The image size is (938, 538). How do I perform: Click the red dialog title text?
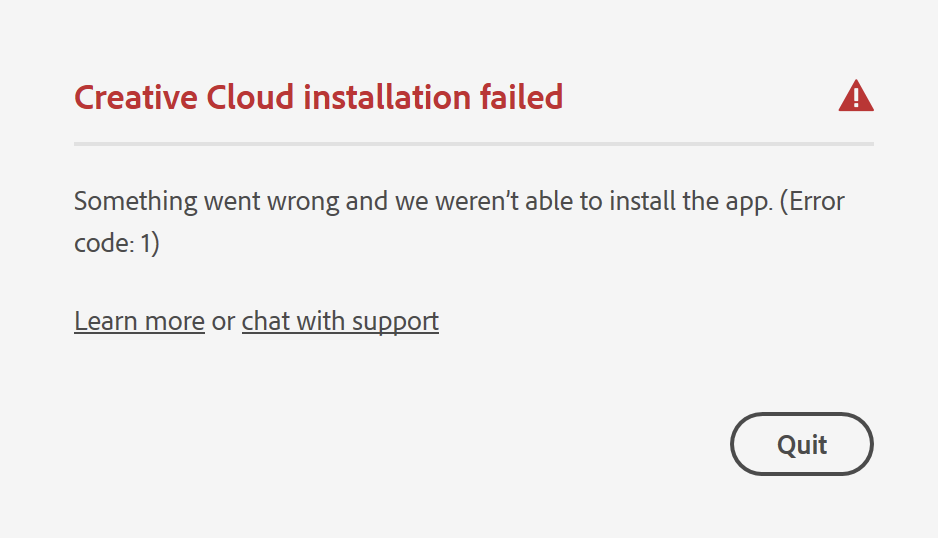pyautogui.click(x=318, y=97)
